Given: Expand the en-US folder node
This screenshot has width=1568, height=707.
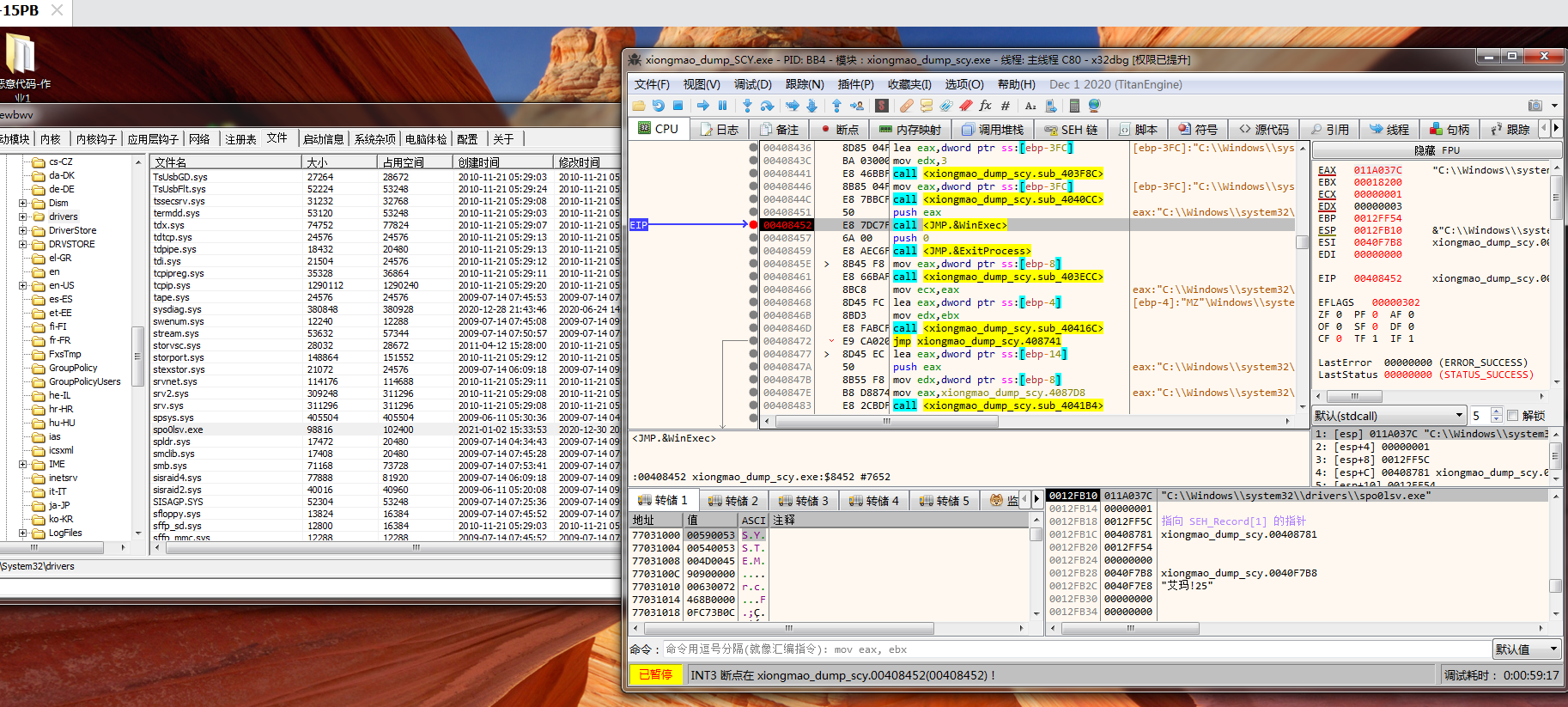Looking at the screenshot, I should pyautogui.click(x=23, y=286).
